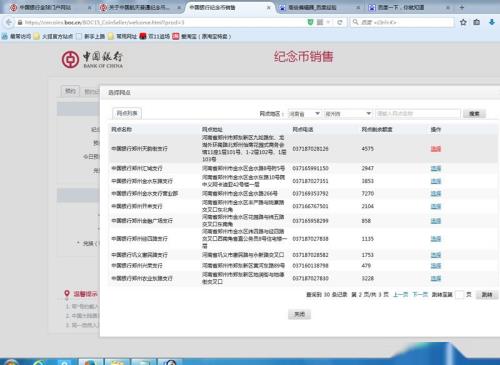Click phone number 037187028126
Screen dimensions: 500x365
pos(310,149)
